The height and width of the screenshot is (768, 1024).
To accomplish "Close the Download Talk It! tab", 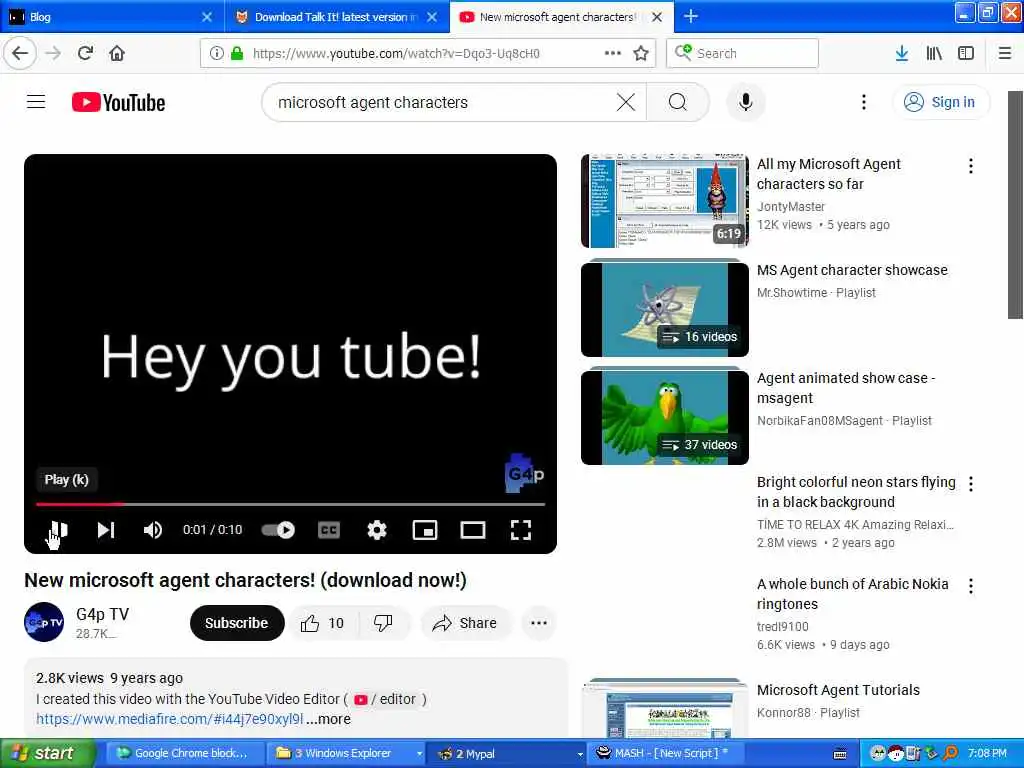I will [432, 17].
